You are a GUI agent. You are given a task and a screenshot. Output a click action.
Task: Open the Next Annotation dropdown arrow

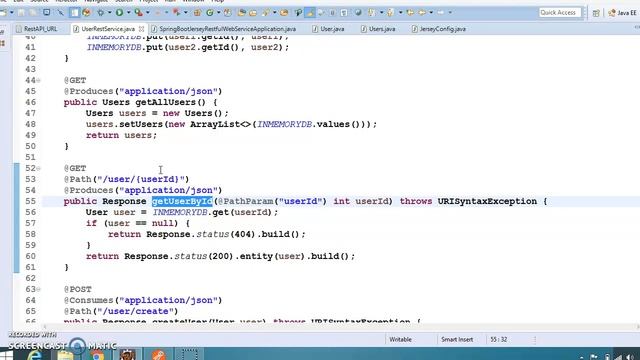click(x=381, y=13)
